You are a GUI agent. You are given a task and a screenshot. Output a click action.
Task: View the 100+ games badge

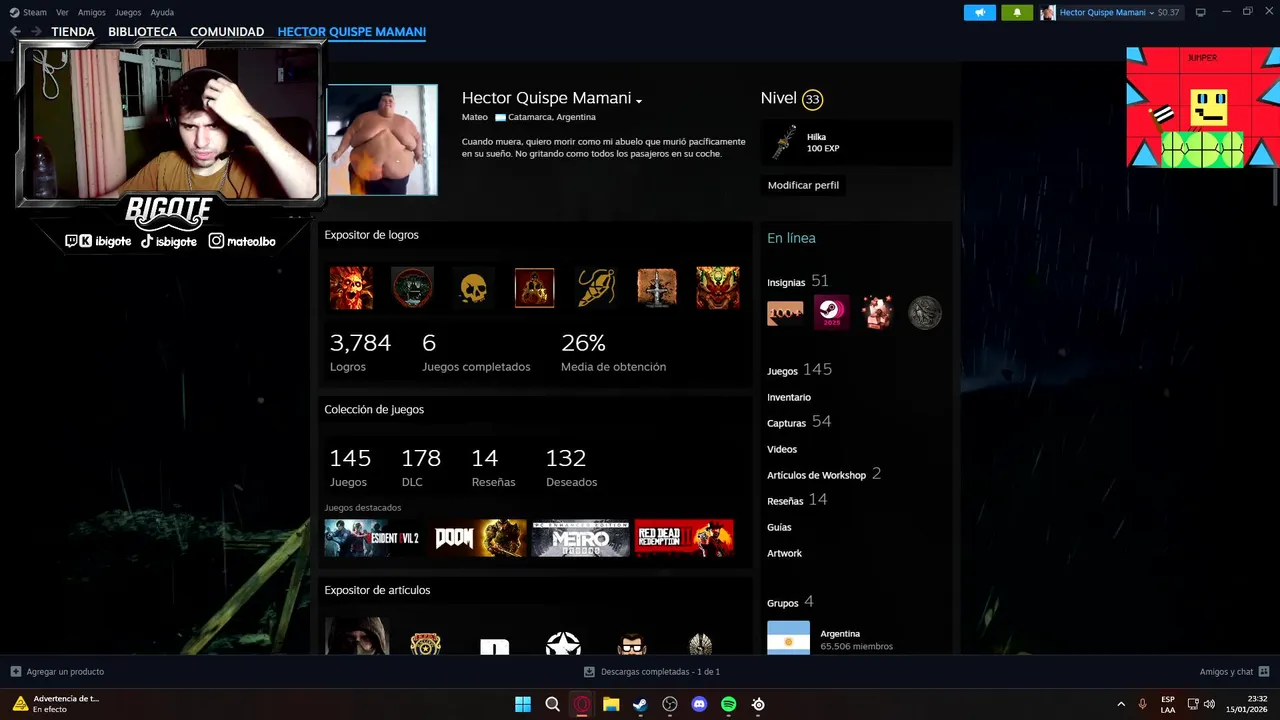tap(785, 313)
